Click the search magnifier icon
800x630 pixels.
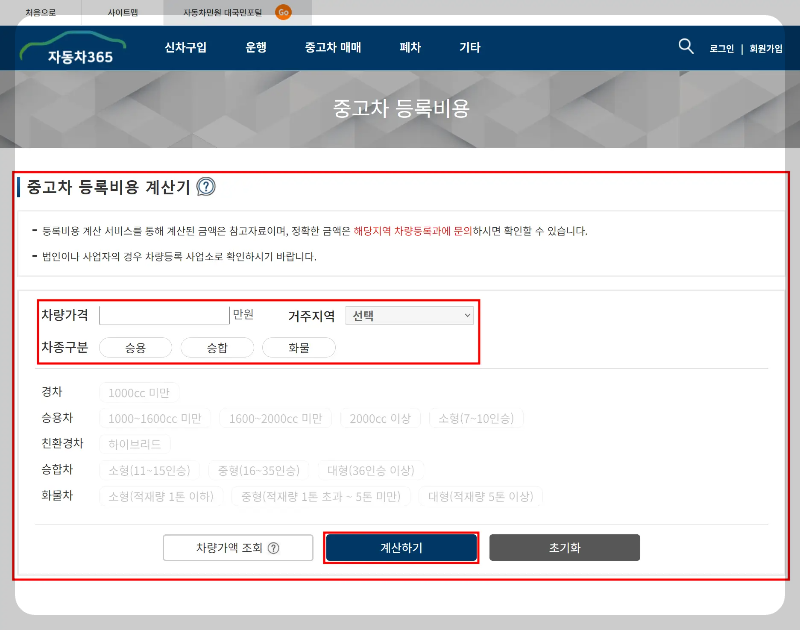[686, 46]
